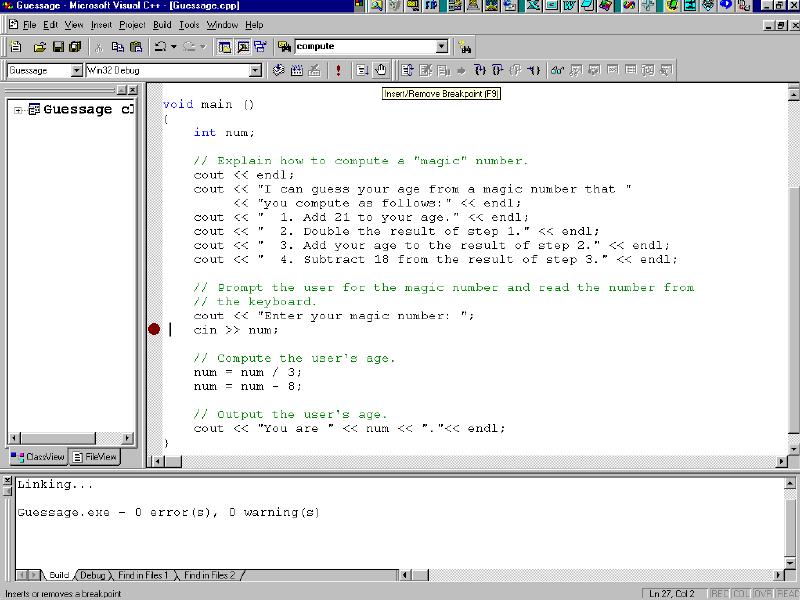The width and height of the screenshot is (800, 600).
Task: Open the Insert menu
Action: coord(101,24)
